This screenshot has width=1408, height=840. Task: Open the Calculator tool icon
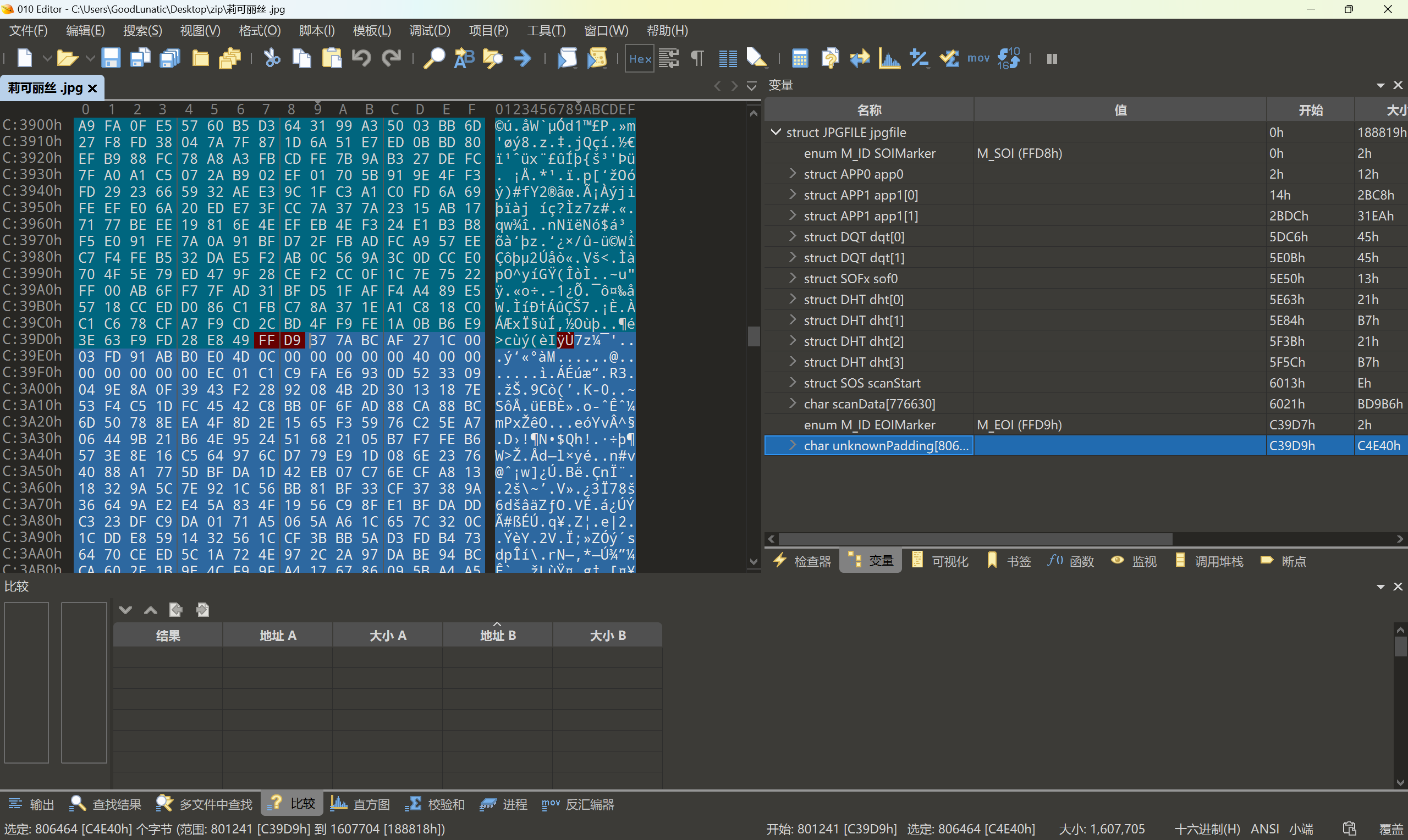[x=800, y=58]
